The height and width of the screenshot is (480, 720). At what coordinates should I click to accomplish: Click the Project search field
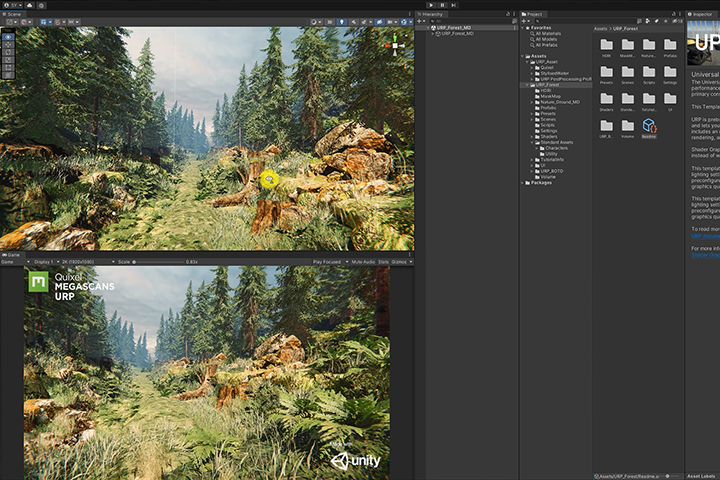[x=584, y=21]
